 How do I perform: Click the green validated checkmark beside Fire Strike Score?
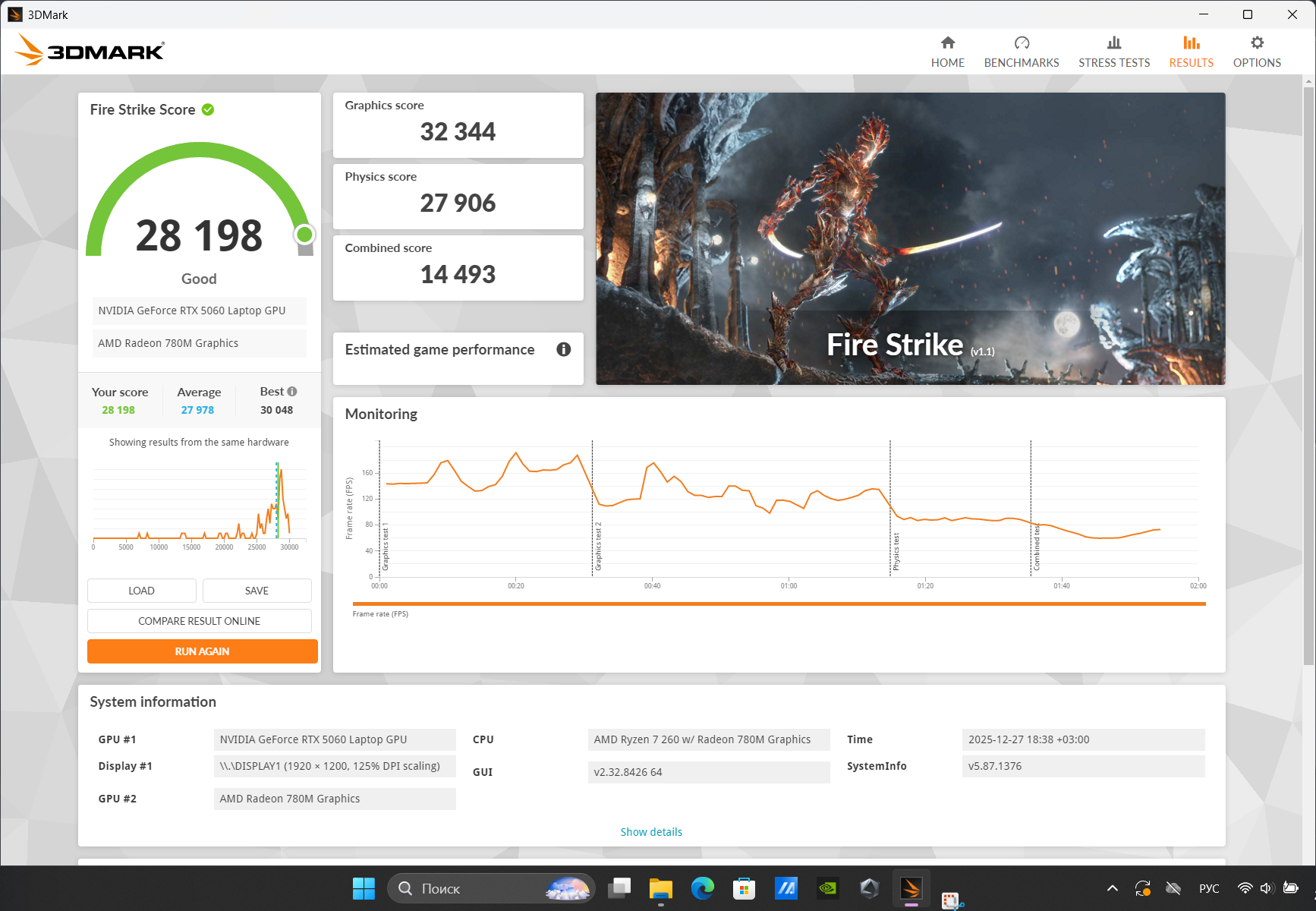point(208,110)
